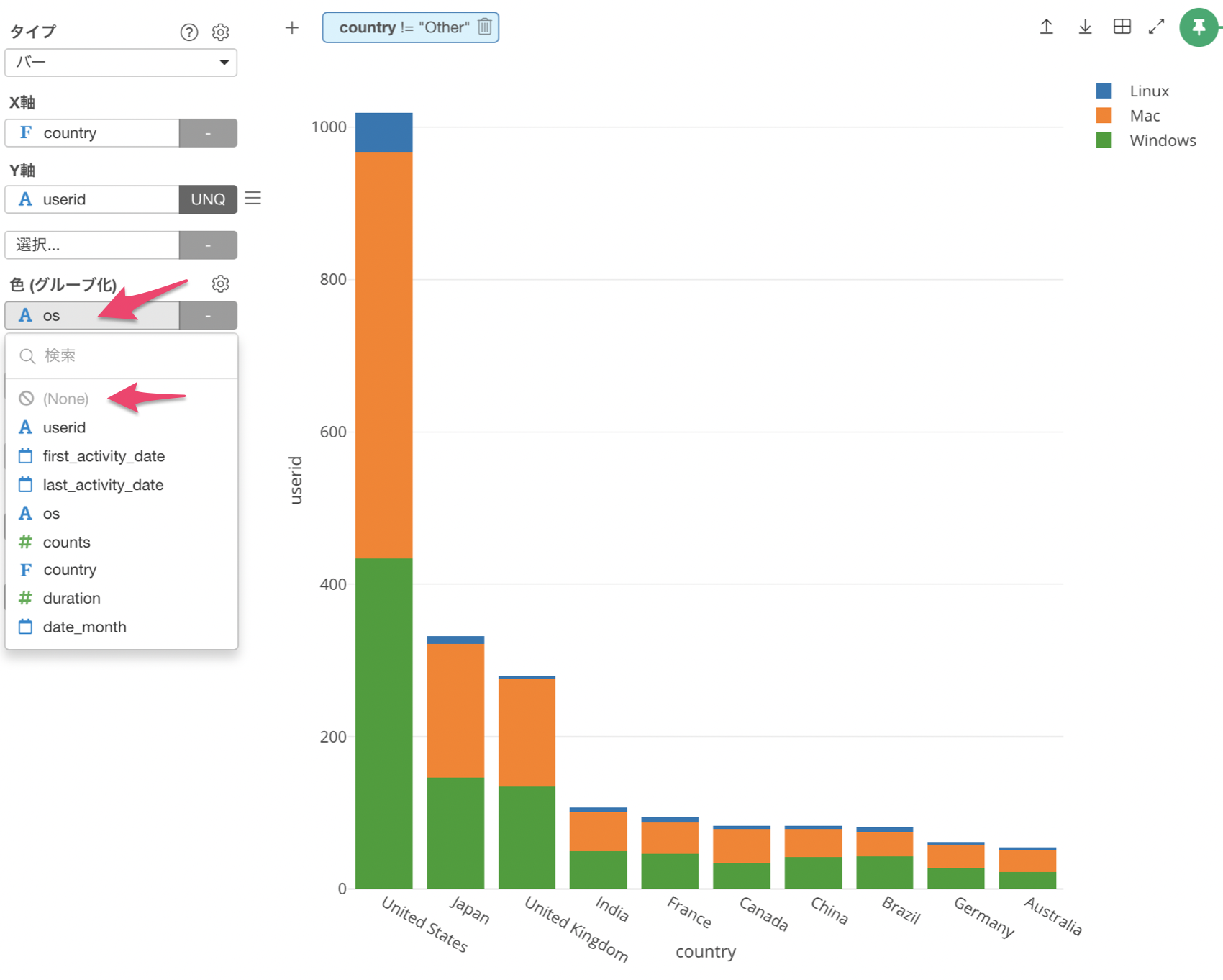The image size is (1223, 980).
Task: Click the X軸 section label
Action: coord(22,103)
